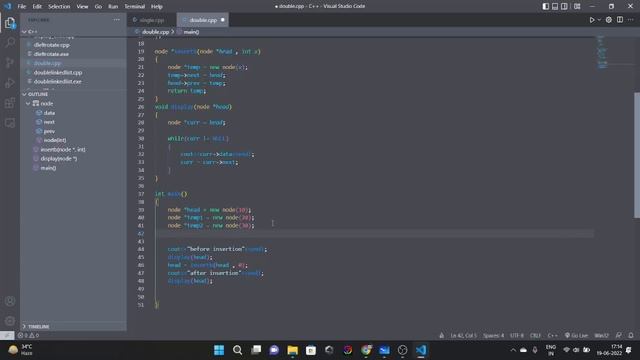Open the Edit menu
The width and height of the screenshot is (640, 360).
[37, 6]
